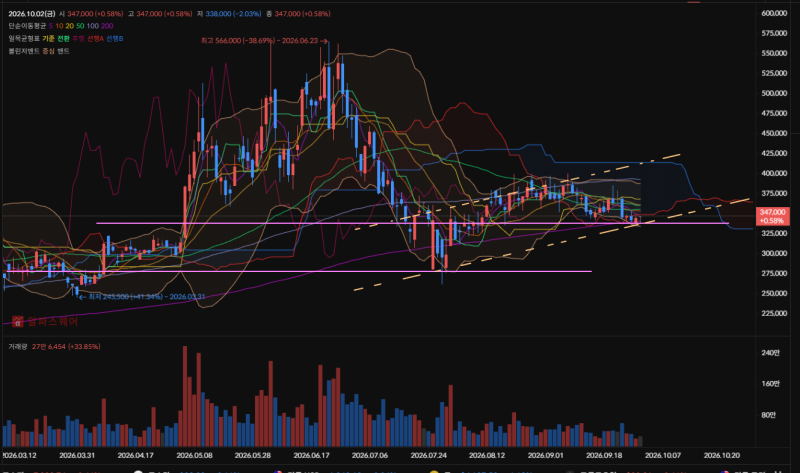Click the 225,000 price axis label
Image resolution: width=800 pixels, height=473 pixels.
pos(774,313)
